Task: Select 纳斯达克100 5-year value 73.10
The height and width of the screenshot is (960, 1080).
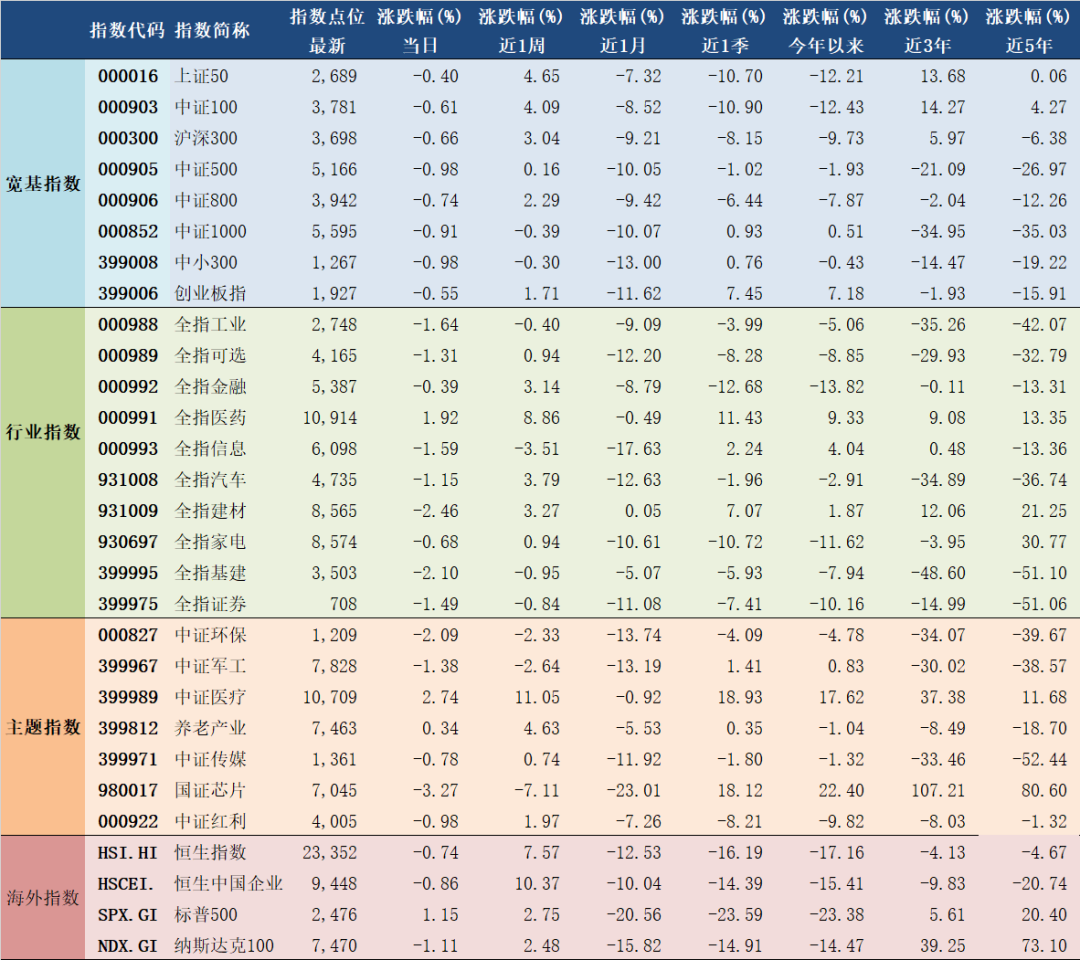Action: (x=1044, y=946)
